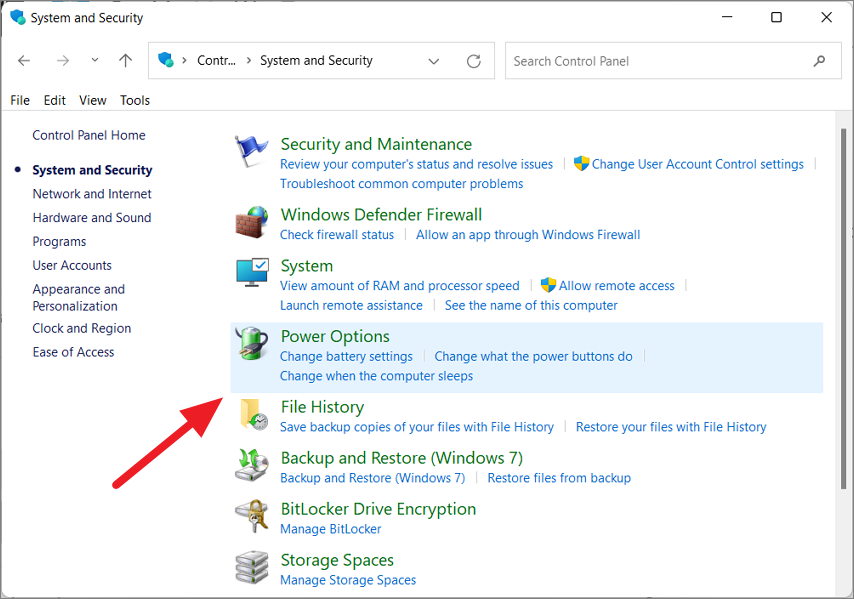The height and width of the screenshot is (599, 854).
Task: Select Clock and Region in sidebar
Action: [x=82, y=328]
